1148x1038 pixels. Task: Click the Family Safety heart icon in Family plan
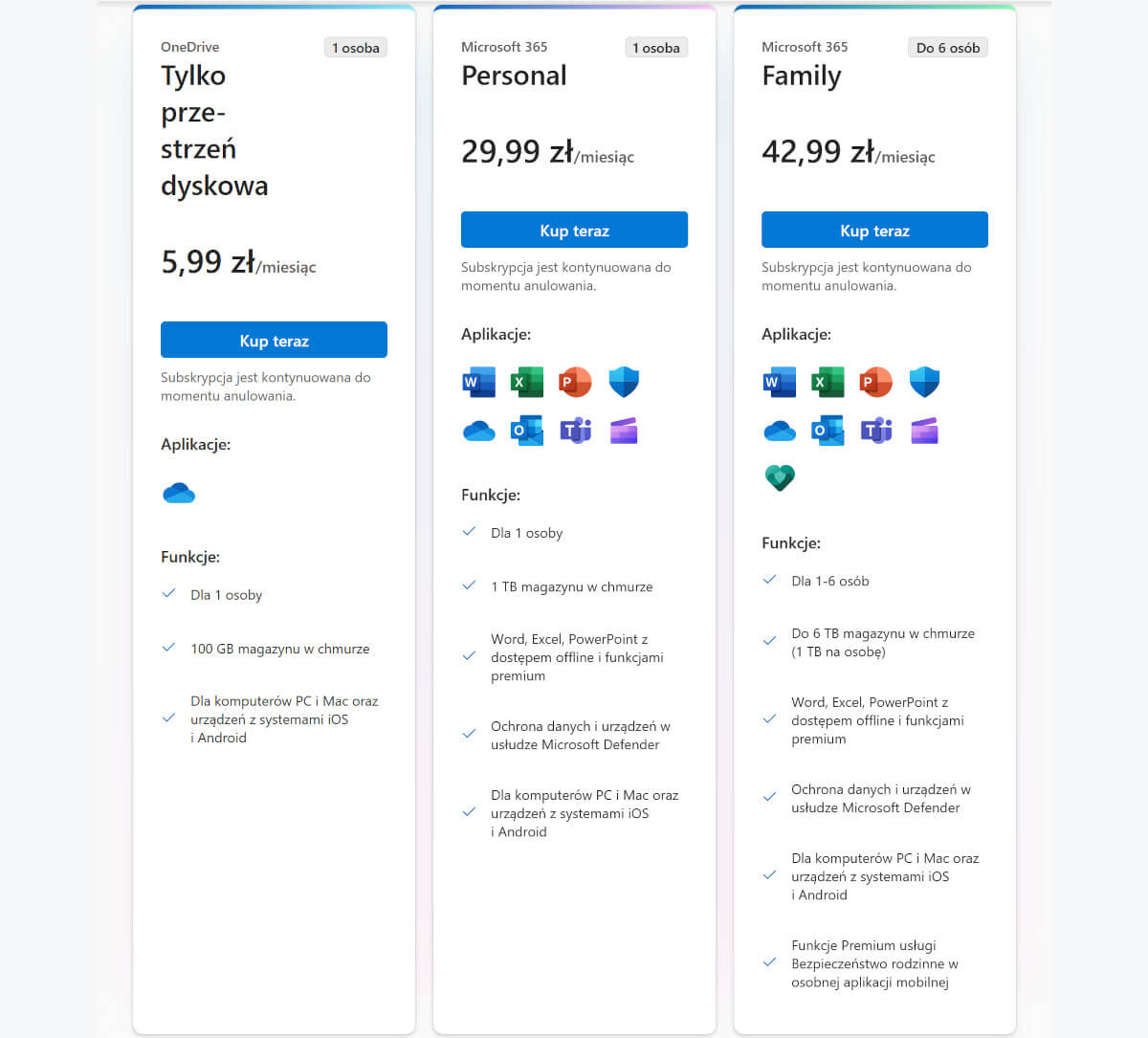click(x=780, y=477)
